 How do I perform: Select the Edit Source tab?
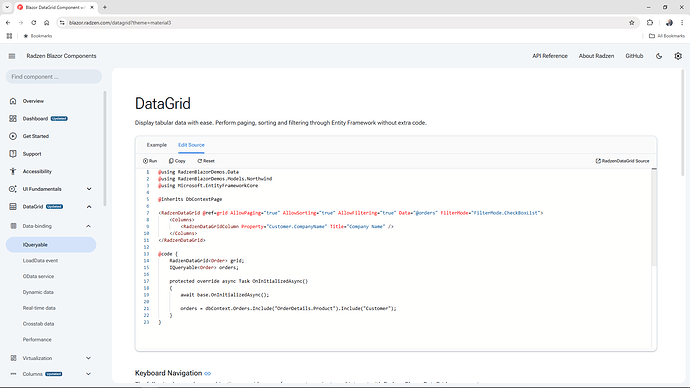coord(191,145)
